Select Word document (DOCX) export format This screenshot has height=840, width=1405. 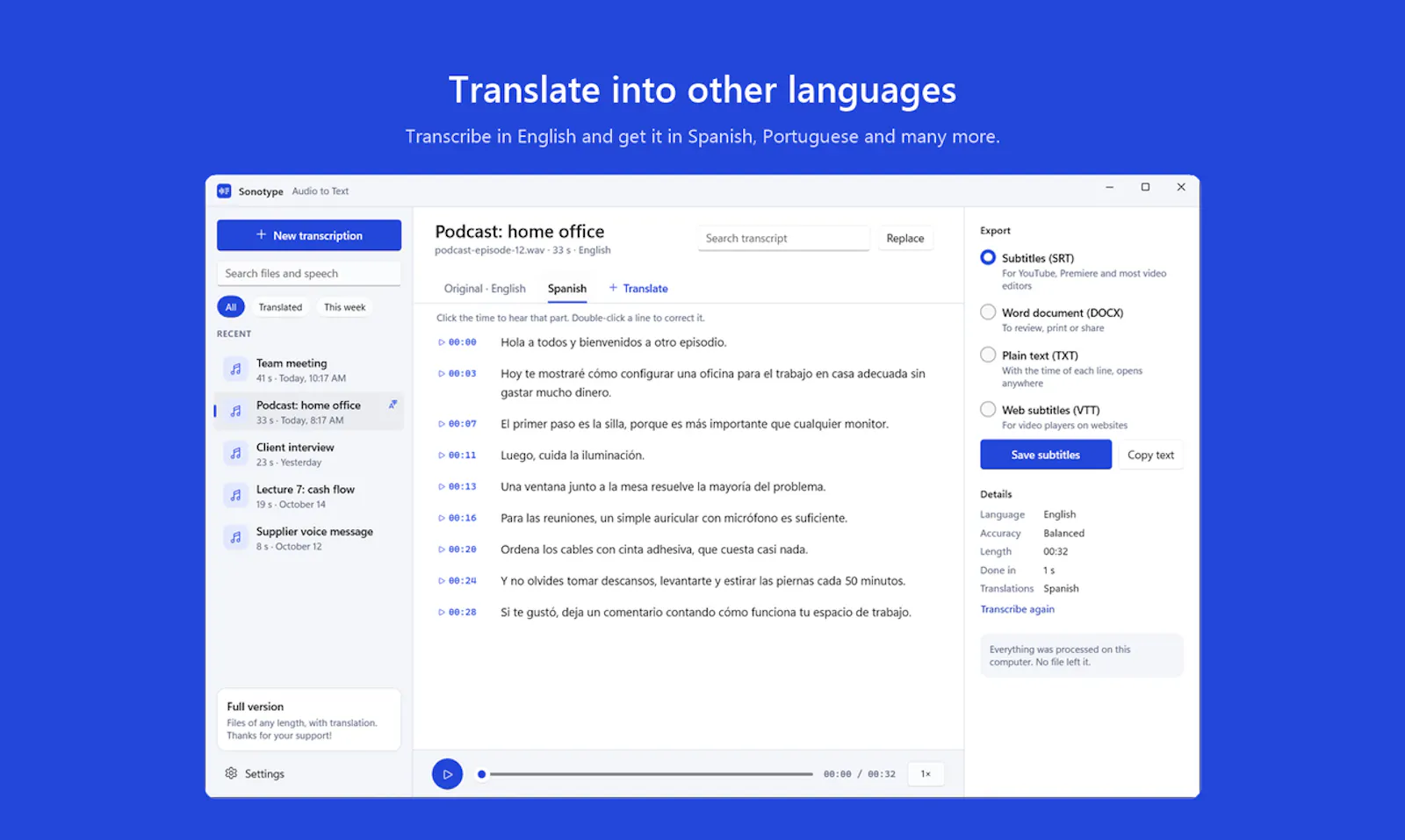click(988, 312)
